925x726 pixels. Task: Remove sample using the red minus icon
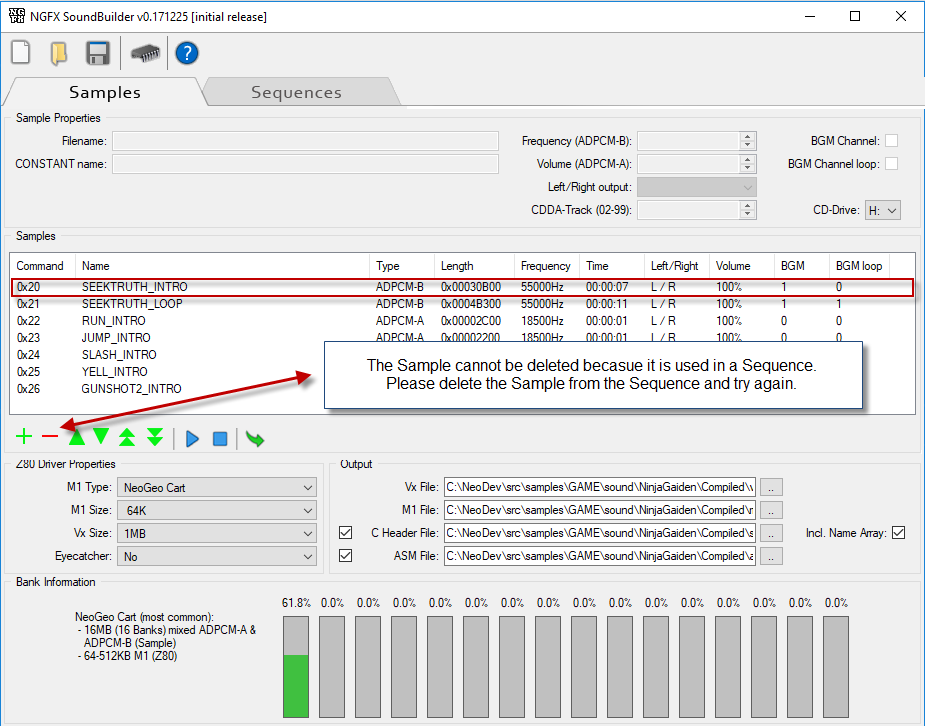tap(50, 437)
